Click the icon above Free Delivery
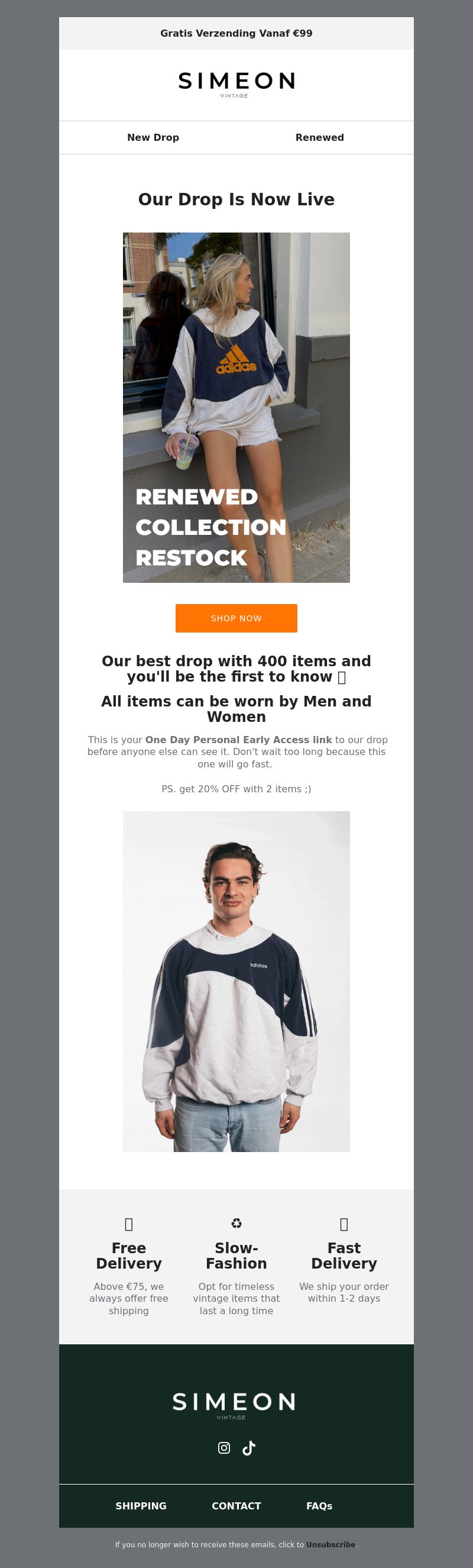 pyautogui.click(x=129, y=1224)
